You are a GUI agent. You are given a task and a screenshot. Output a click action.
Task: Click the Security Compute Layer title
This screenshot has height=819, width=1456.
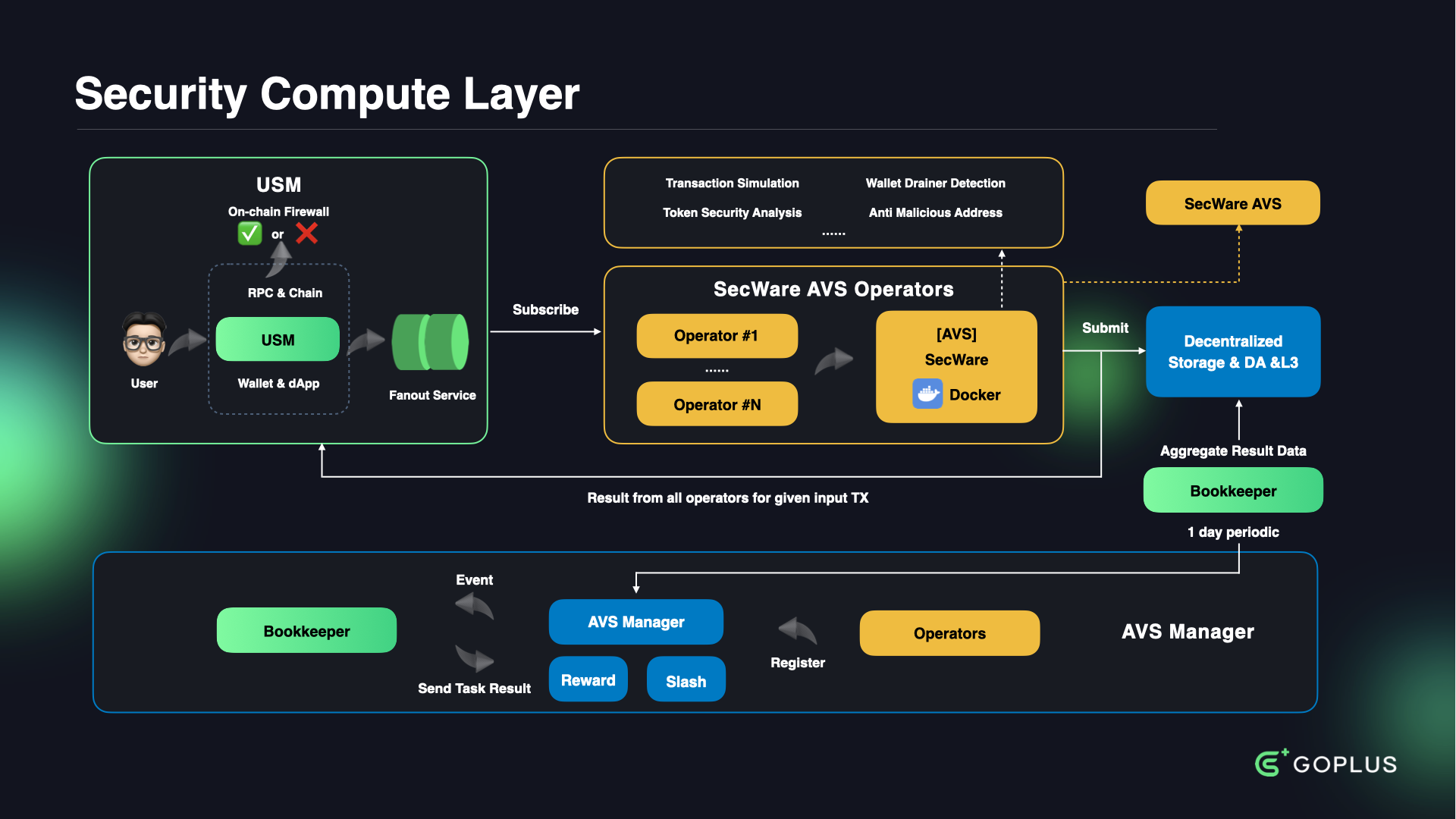pos(327,94)
